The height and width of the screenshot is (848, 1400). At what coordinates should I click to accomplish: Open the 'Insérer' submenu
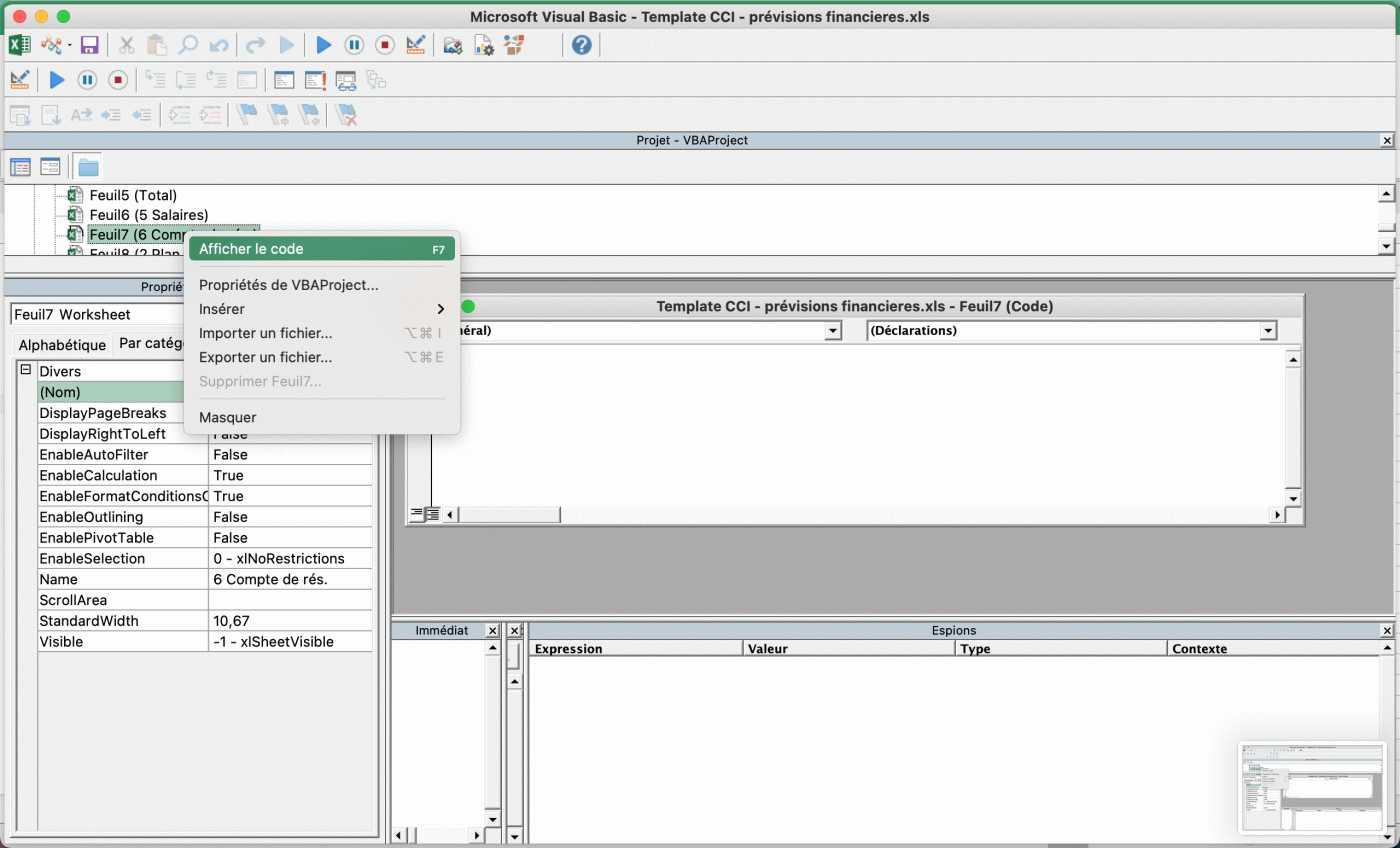222,309
